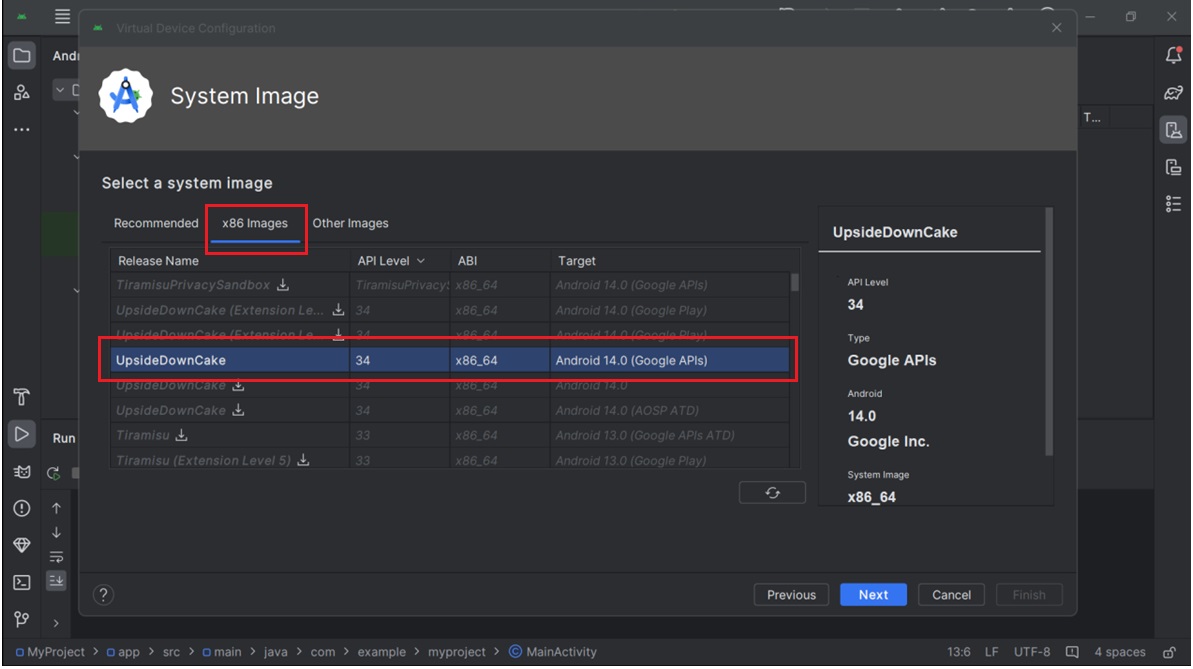This screenshot has height=669, width=1193.
Task: Expand the chevron at Run panel bottom
Action: [x=56, y=623]
